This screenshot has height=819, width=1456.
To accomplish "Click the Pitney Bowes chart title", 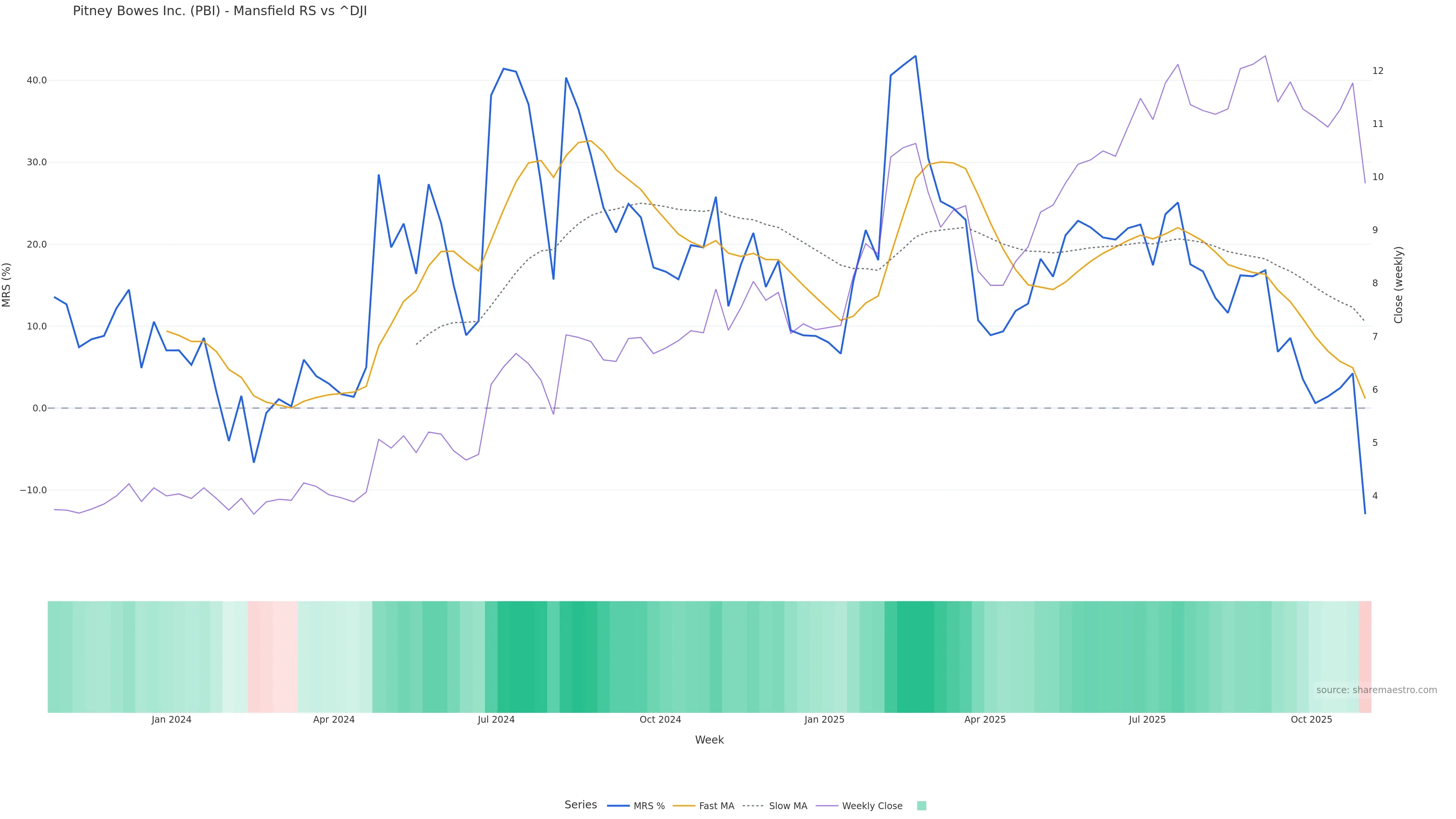I will tap(220, 11).
